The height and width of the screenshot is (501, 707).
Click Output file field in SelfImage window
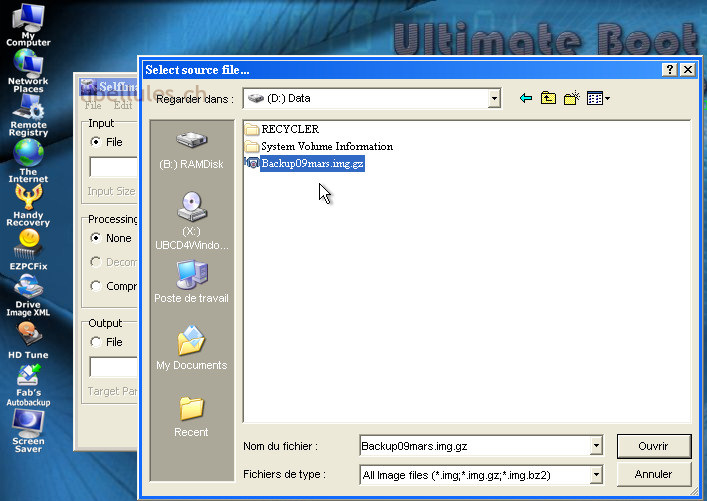[x=113, y=367]
